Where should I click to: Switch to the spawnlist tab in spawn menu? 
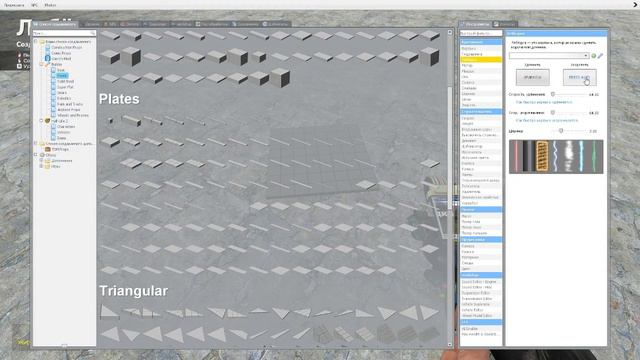pyautogui.click(x=55, y=24)
